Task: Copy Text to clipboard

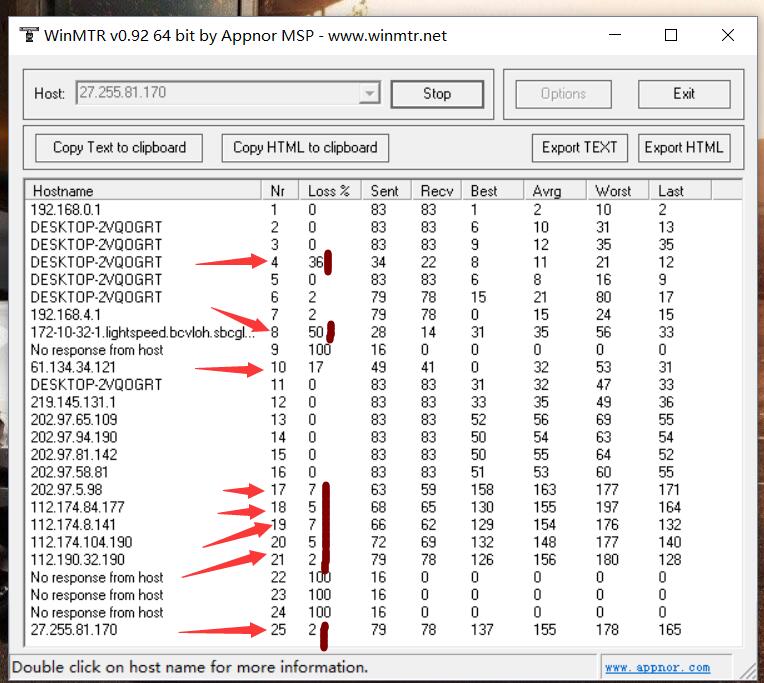Action: pos(119,148)
